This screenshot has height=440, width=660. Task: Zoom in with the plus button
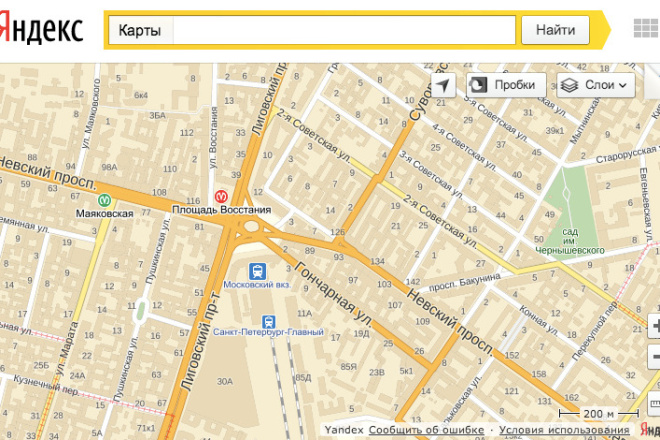[x=654, y=326]
